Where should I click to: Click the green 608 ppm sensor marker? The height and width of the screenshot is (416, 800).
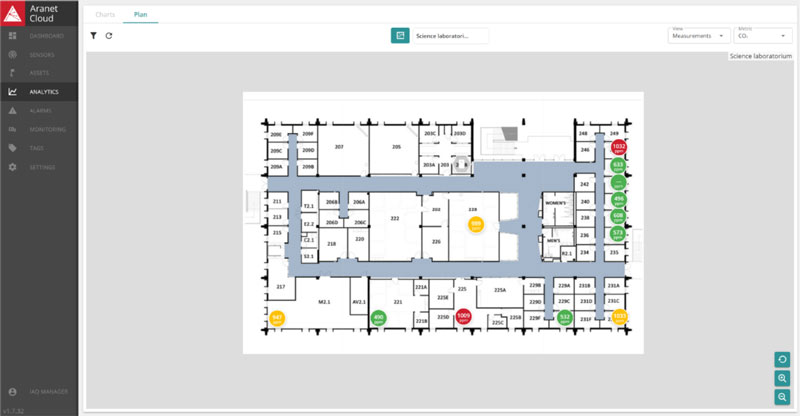coord(618,216)
